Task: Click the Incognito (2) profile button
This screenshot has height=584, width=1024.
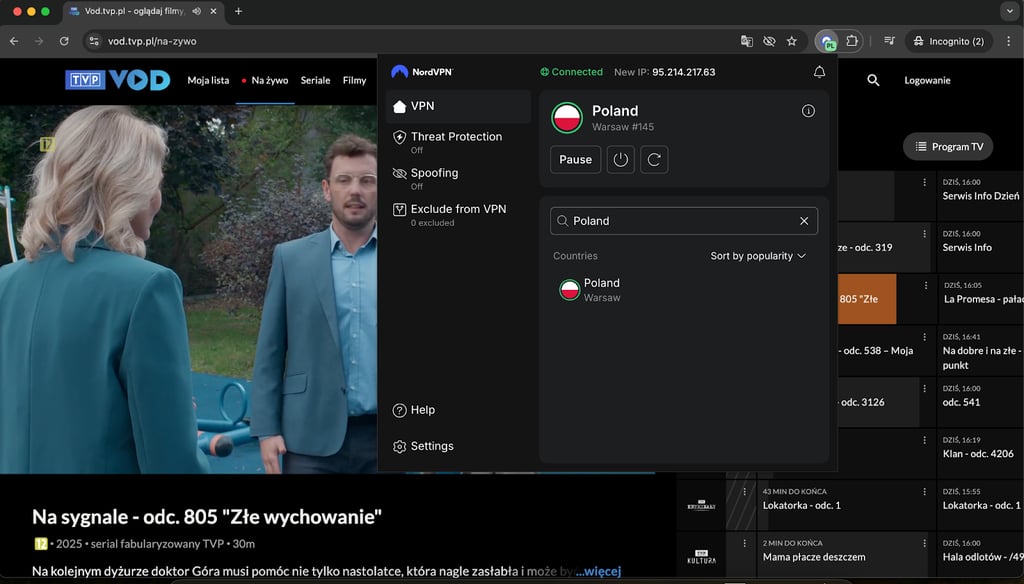Action: click(949, 41)
